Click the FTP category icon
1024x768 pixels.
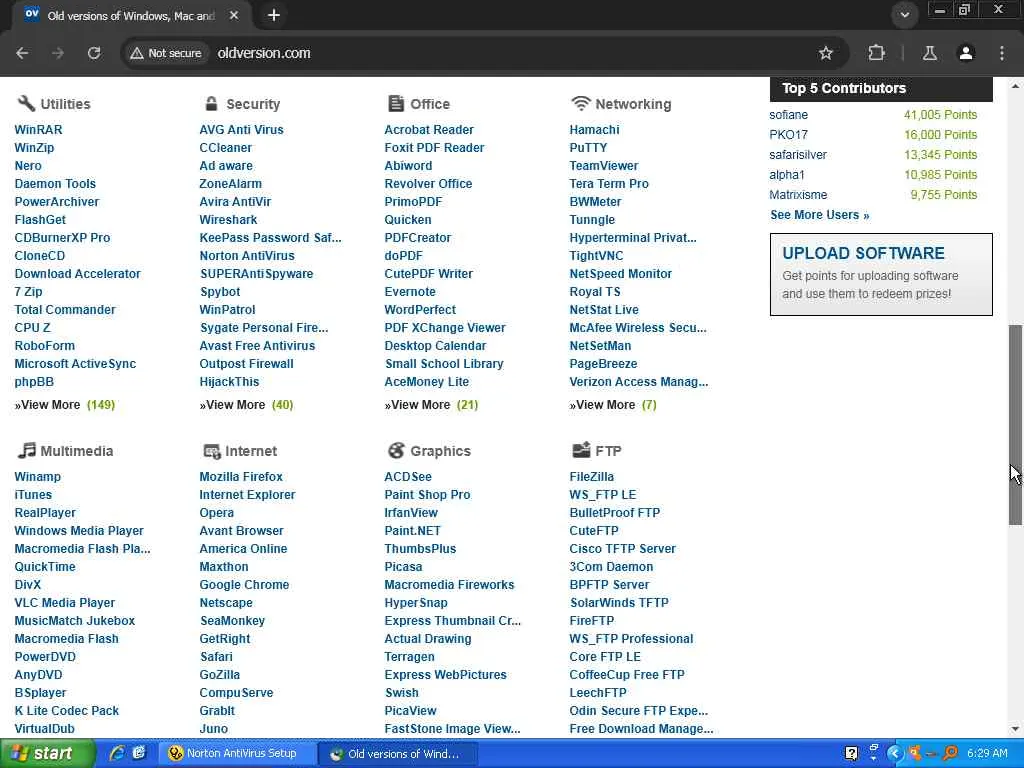click(581, 449)
